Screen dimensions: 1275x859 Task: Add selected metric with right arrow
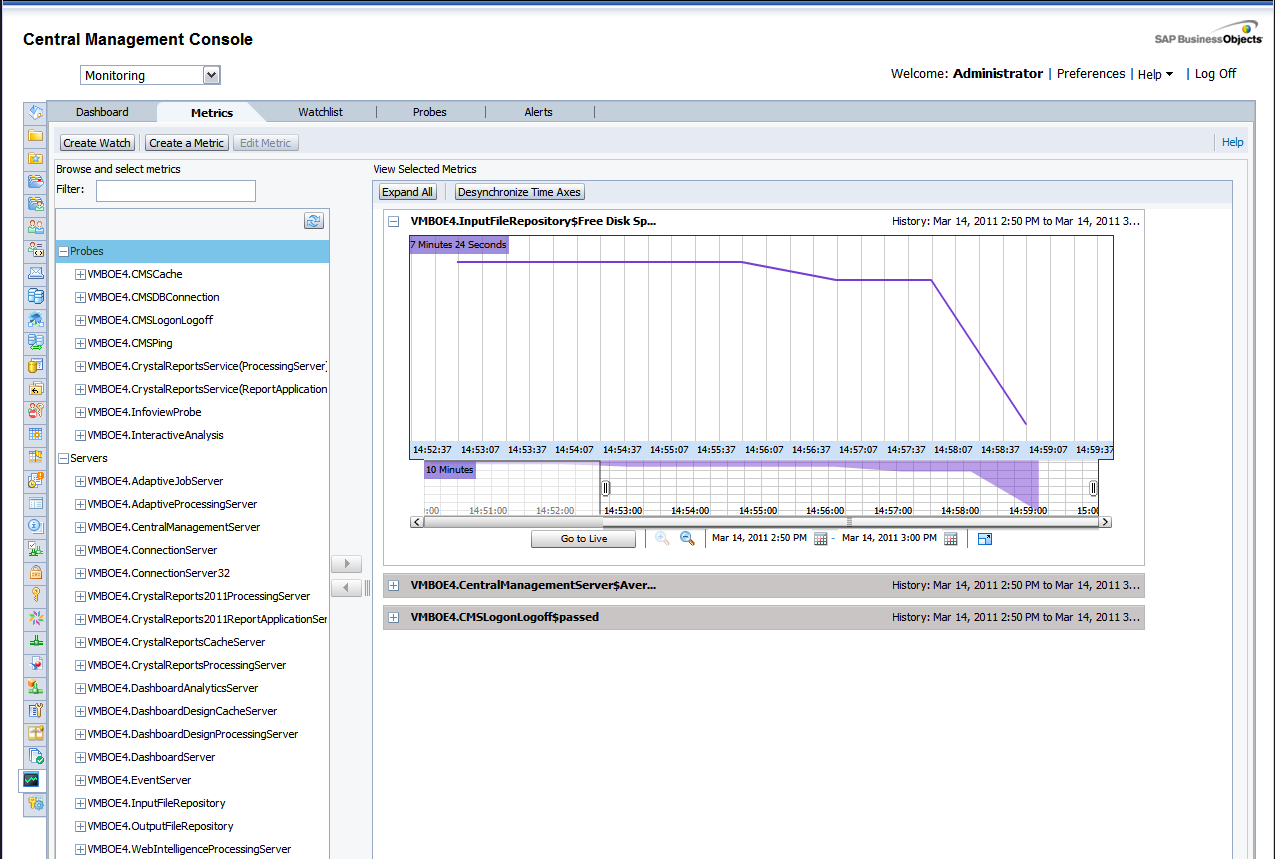(x=346, y=565)
